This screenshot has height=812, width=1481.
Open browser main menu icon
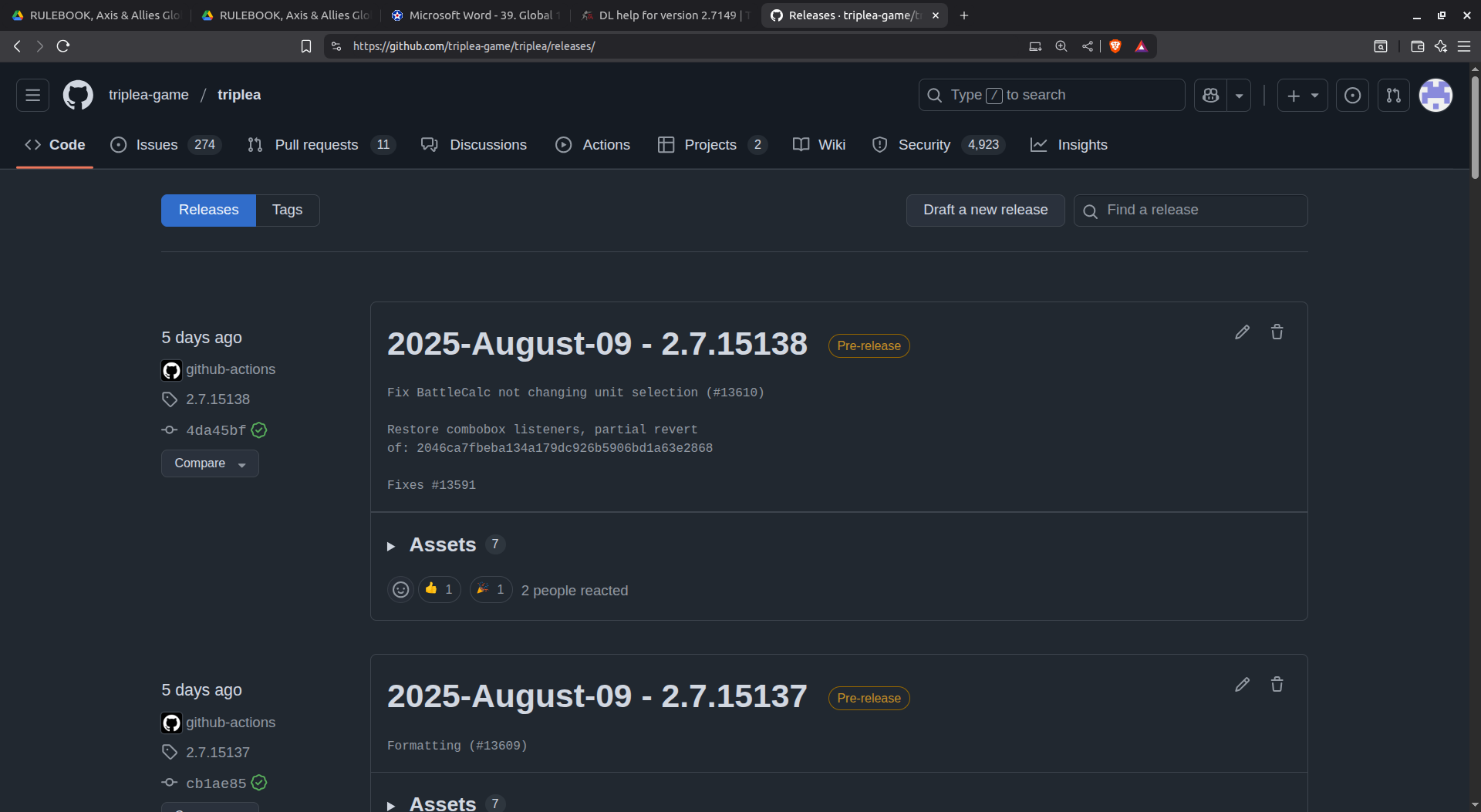coord(1463,46)
